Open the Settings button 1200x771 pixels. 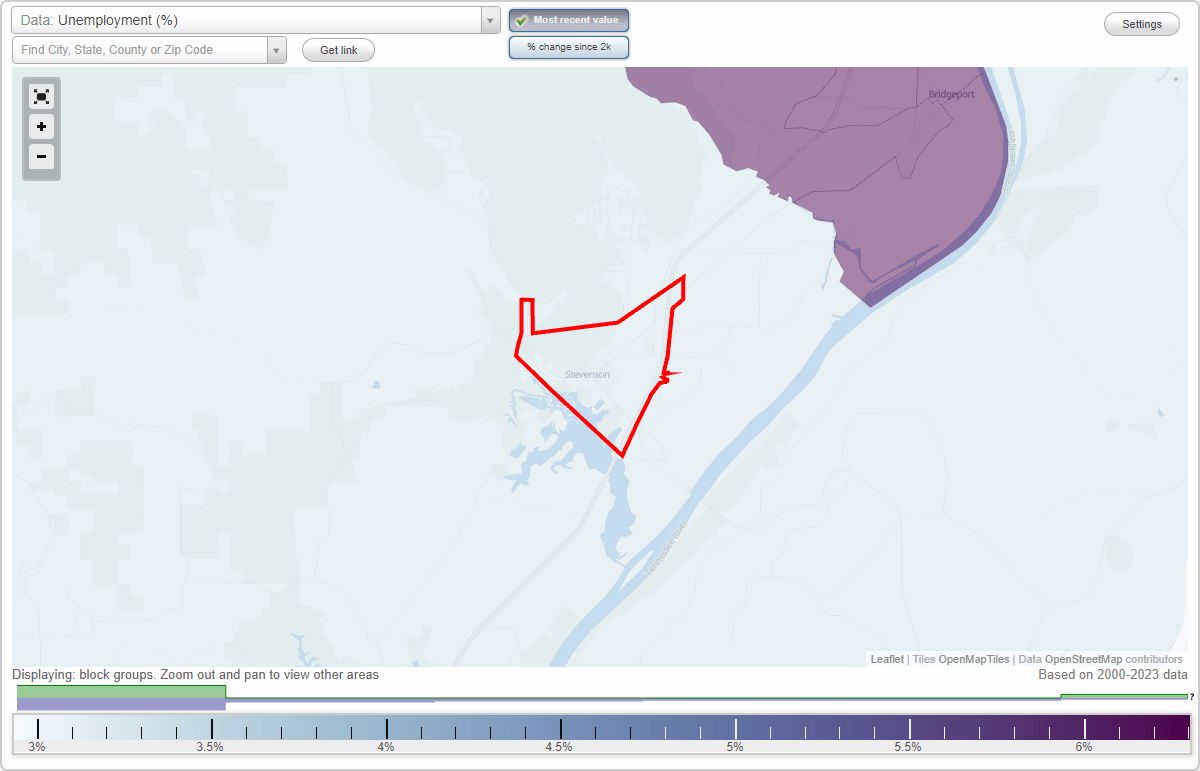(x=1141, y=23)
